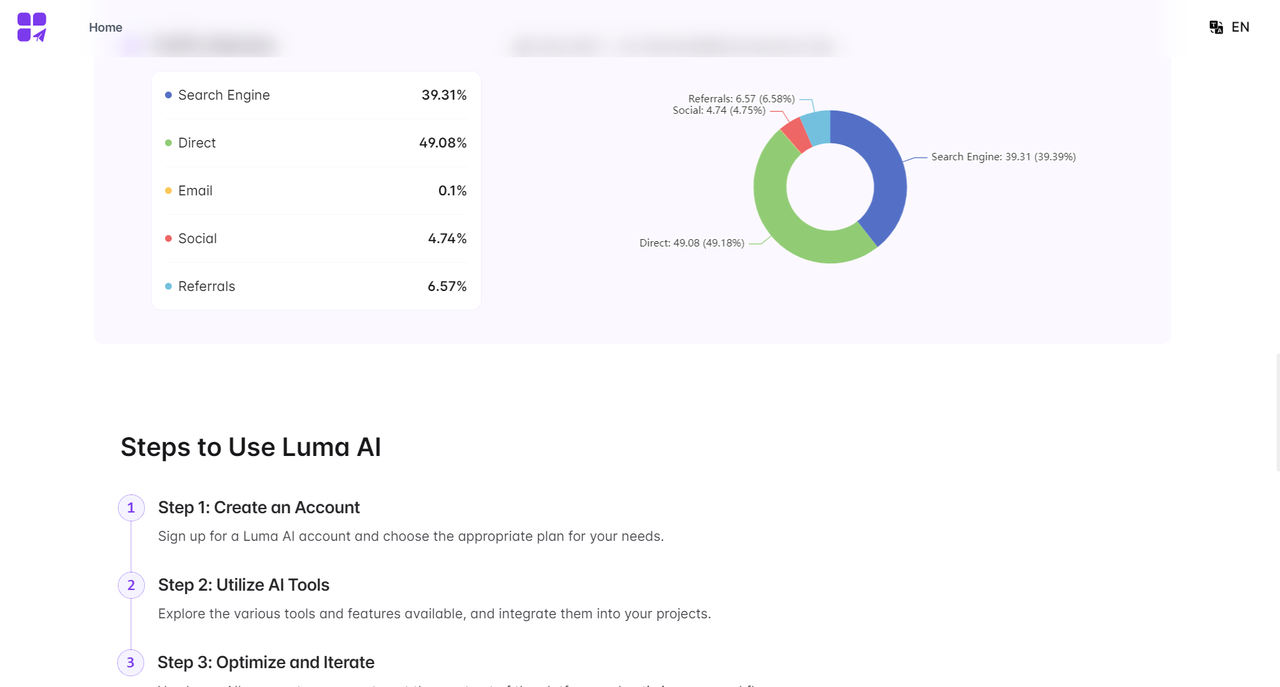
Task: Select the Referrals 6.57% row
Action: tap(316, 287)
